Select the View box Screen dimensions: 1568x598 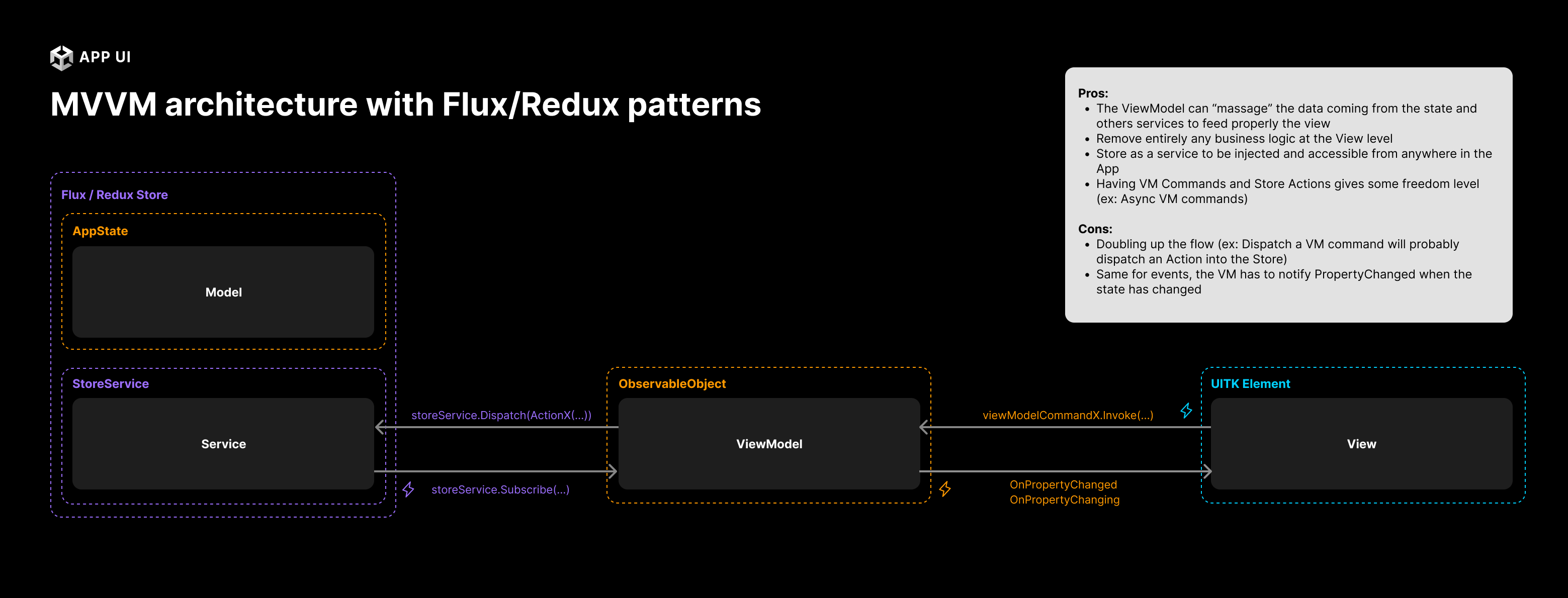pos(1361,444)
